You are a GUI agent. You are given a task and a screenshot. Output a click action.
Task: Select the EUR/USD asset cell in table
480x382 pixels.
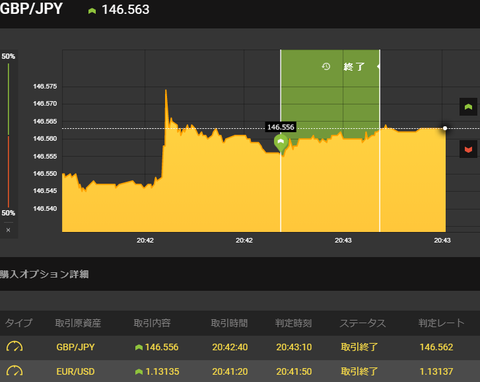(76, 371)
